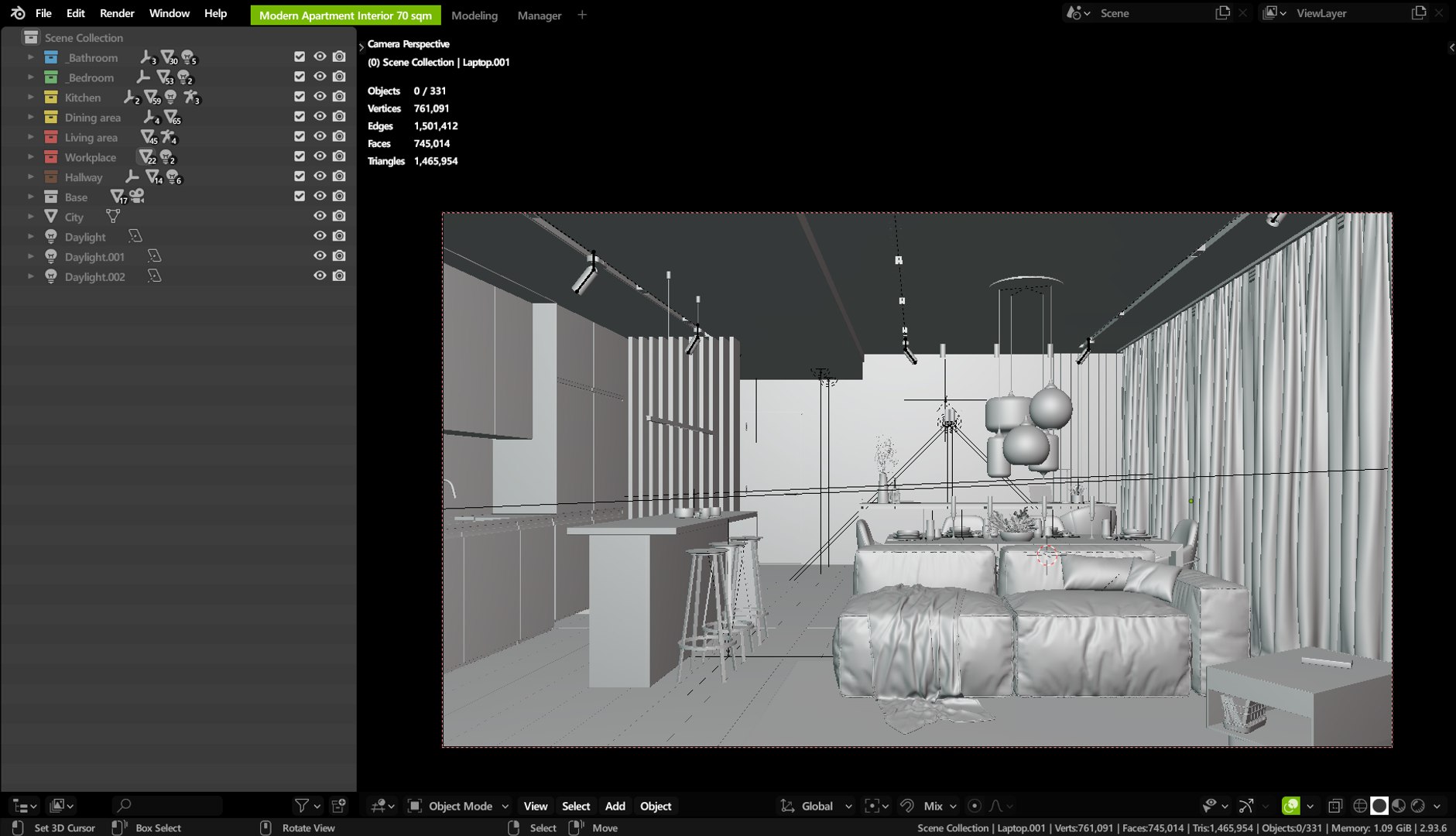This screenshot has height=836, width=1456.
Task: Open the 3D viewport editor type selector
Action: click(382, 806)
